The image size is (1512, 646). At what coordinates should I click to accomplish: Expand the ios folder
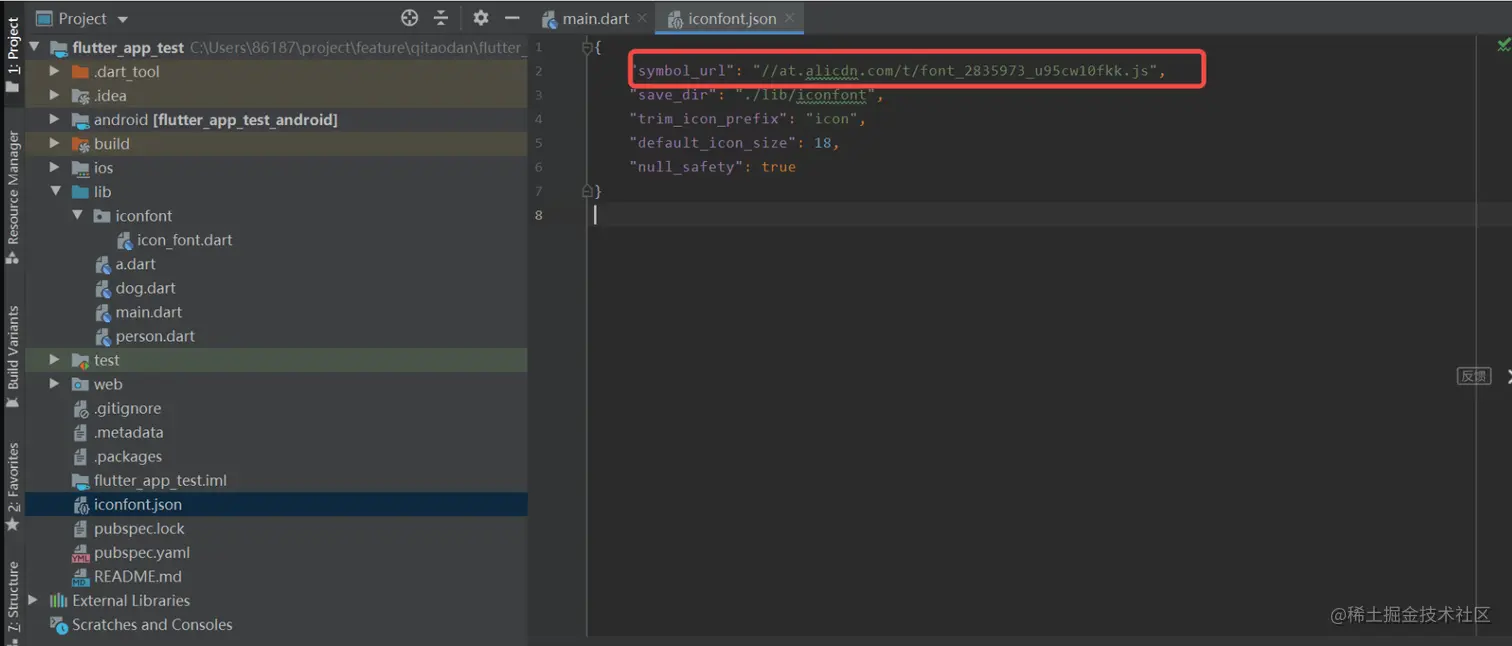(55, 167)
